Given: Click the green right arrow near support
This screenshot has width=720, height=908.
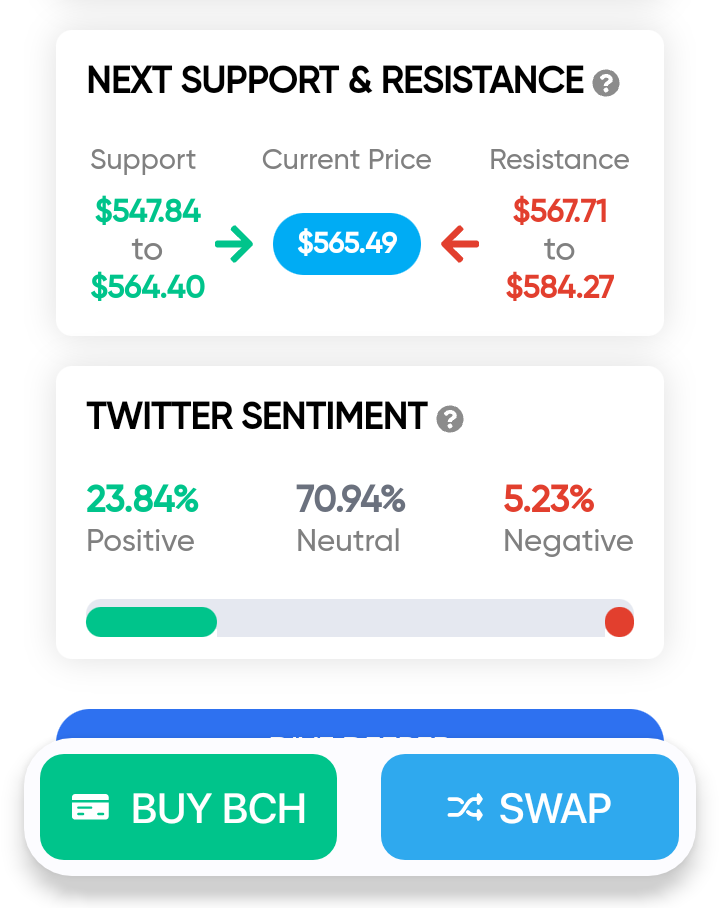Looking at the screenshot, I should click(x=234, y=244).
